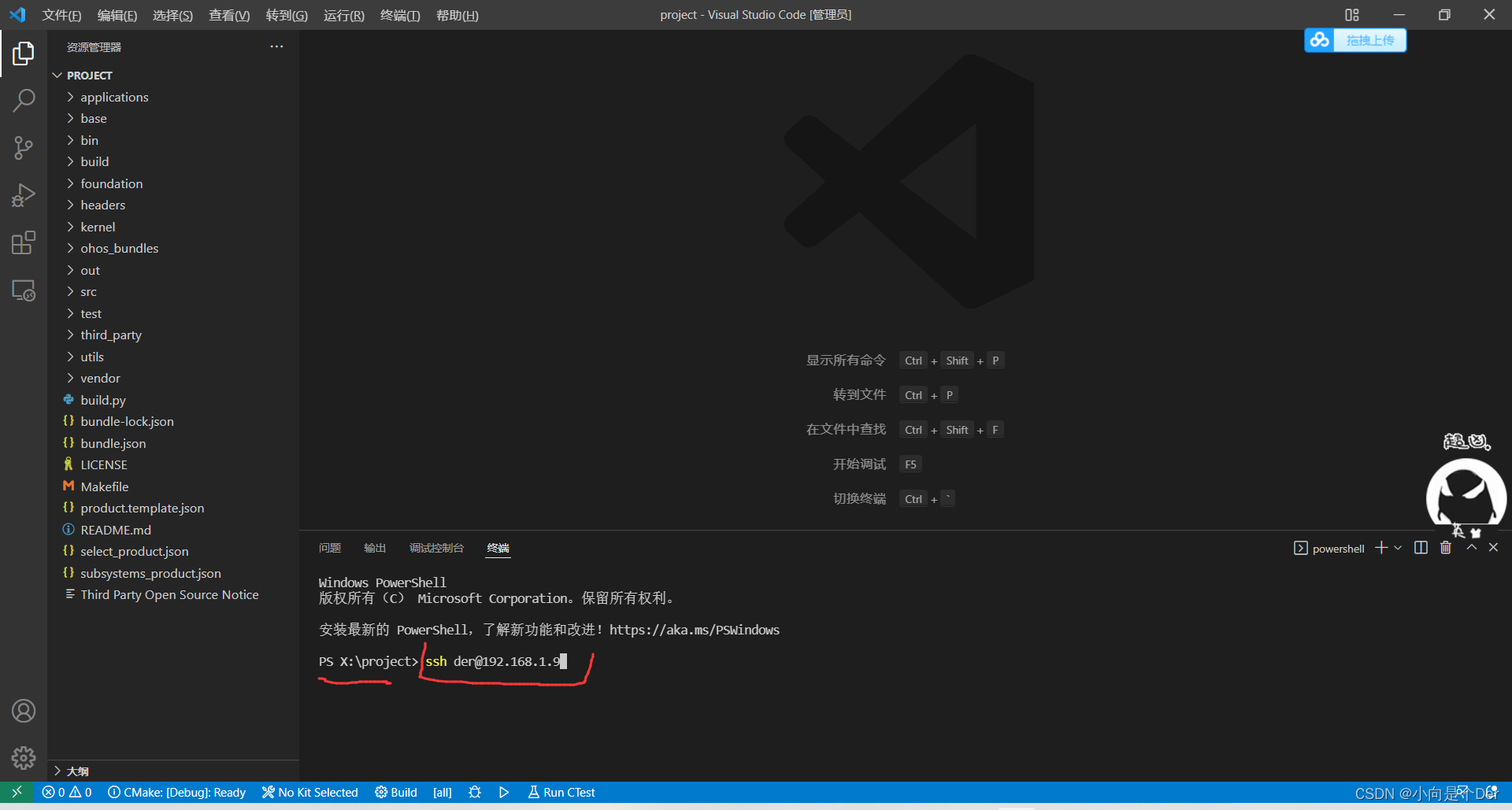The height and width of the screenshot is (810, 1512).
Task: Customize layout icon in title bar
Action: coord(1352,15)
